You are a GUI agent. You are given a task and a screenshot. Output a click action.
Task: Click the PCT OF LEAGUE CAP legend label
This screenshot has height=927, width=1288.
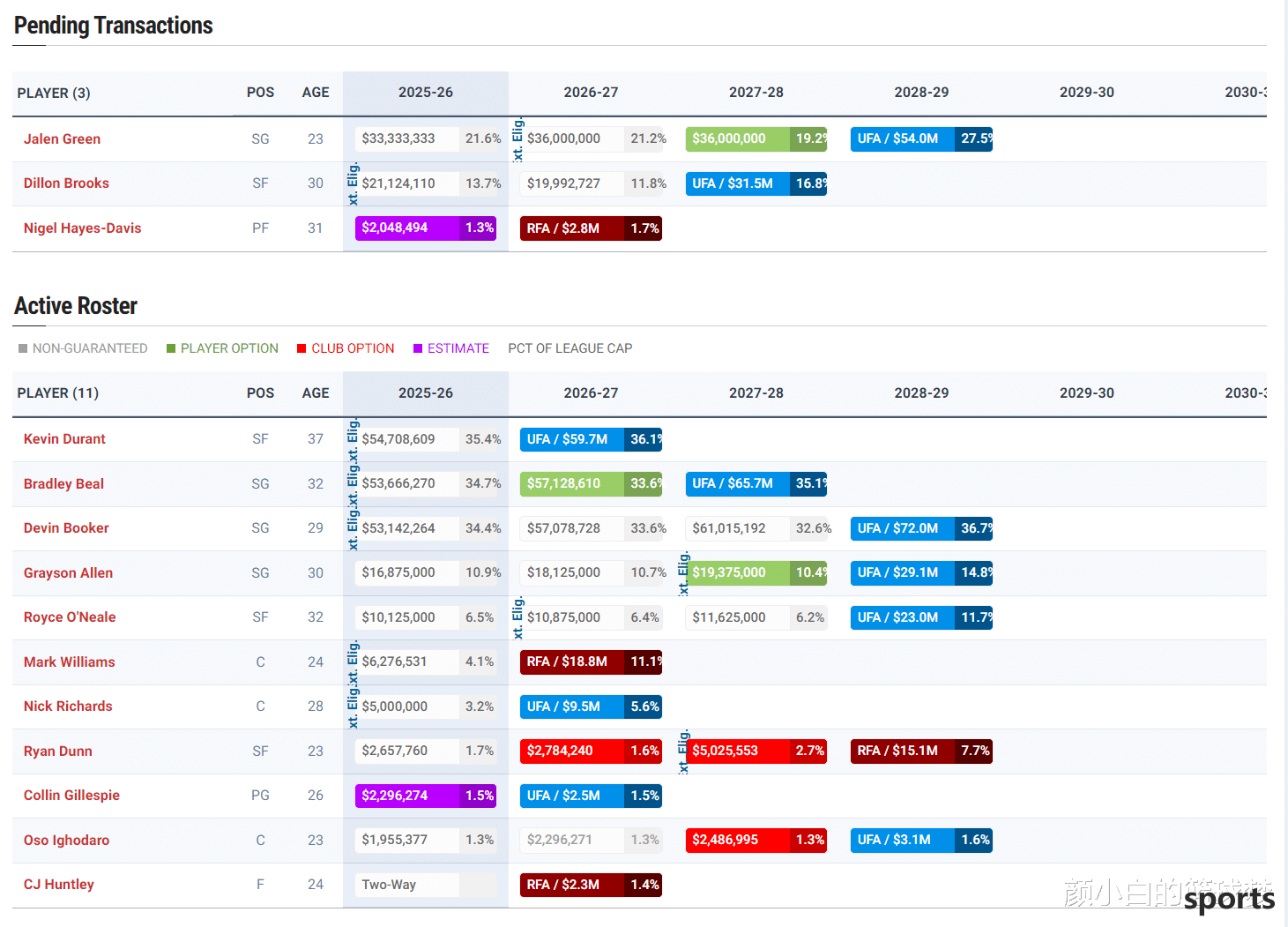coord(570,348)
